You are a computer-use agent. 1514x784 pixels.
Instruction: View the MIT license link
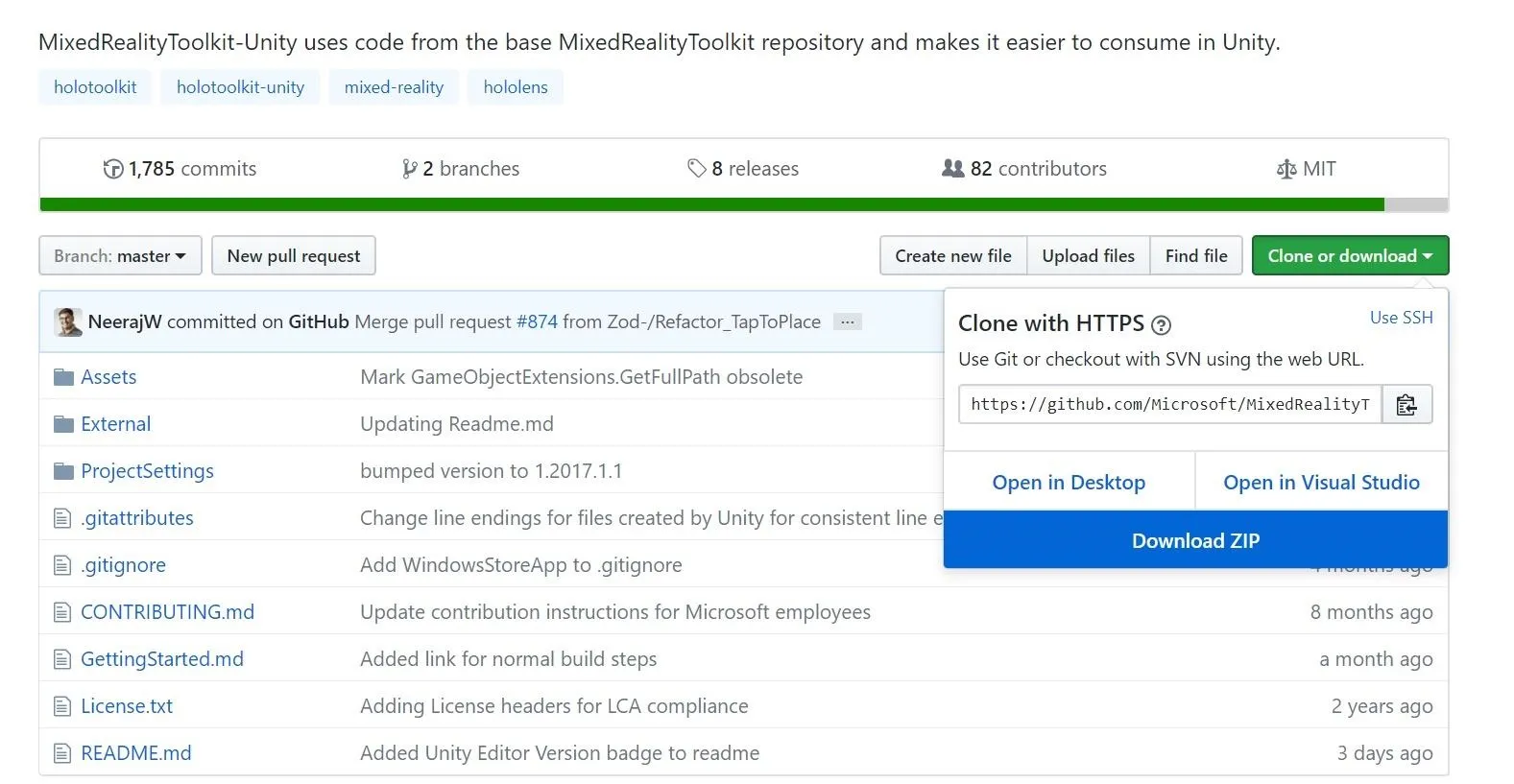pyautogui.click(x=1306, y=169)
